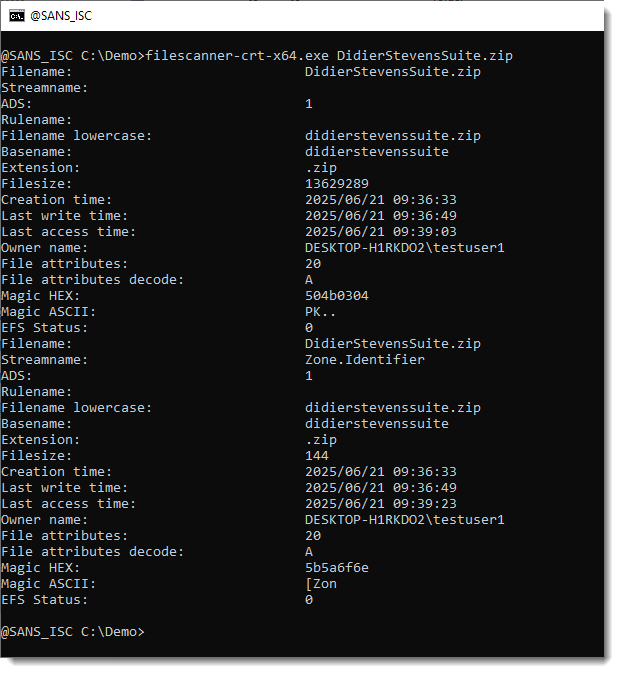Click the last EFS Status label
Image resolution: width=619 pixels, height=673 pixels.
click(x=44, y=600)
